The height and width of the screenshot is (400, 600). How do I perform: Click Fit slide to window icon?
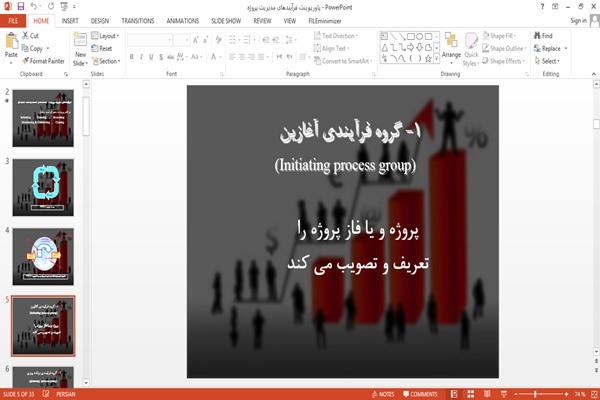[x=594, y=394]
